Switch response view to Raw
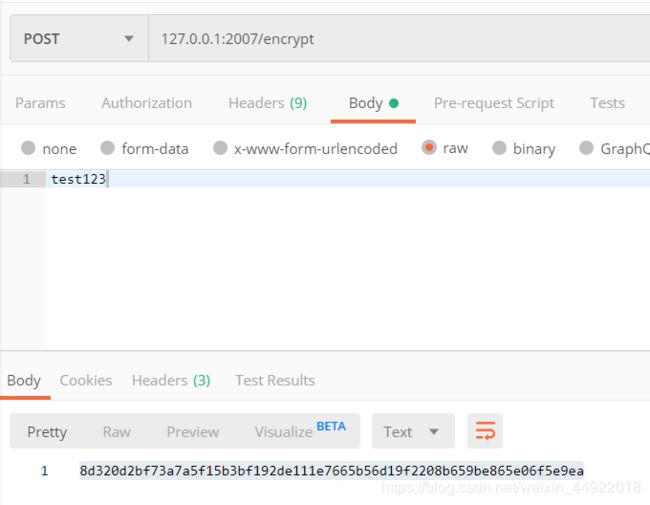Viewport: 650px width, 505px height. tap(116, 432)
